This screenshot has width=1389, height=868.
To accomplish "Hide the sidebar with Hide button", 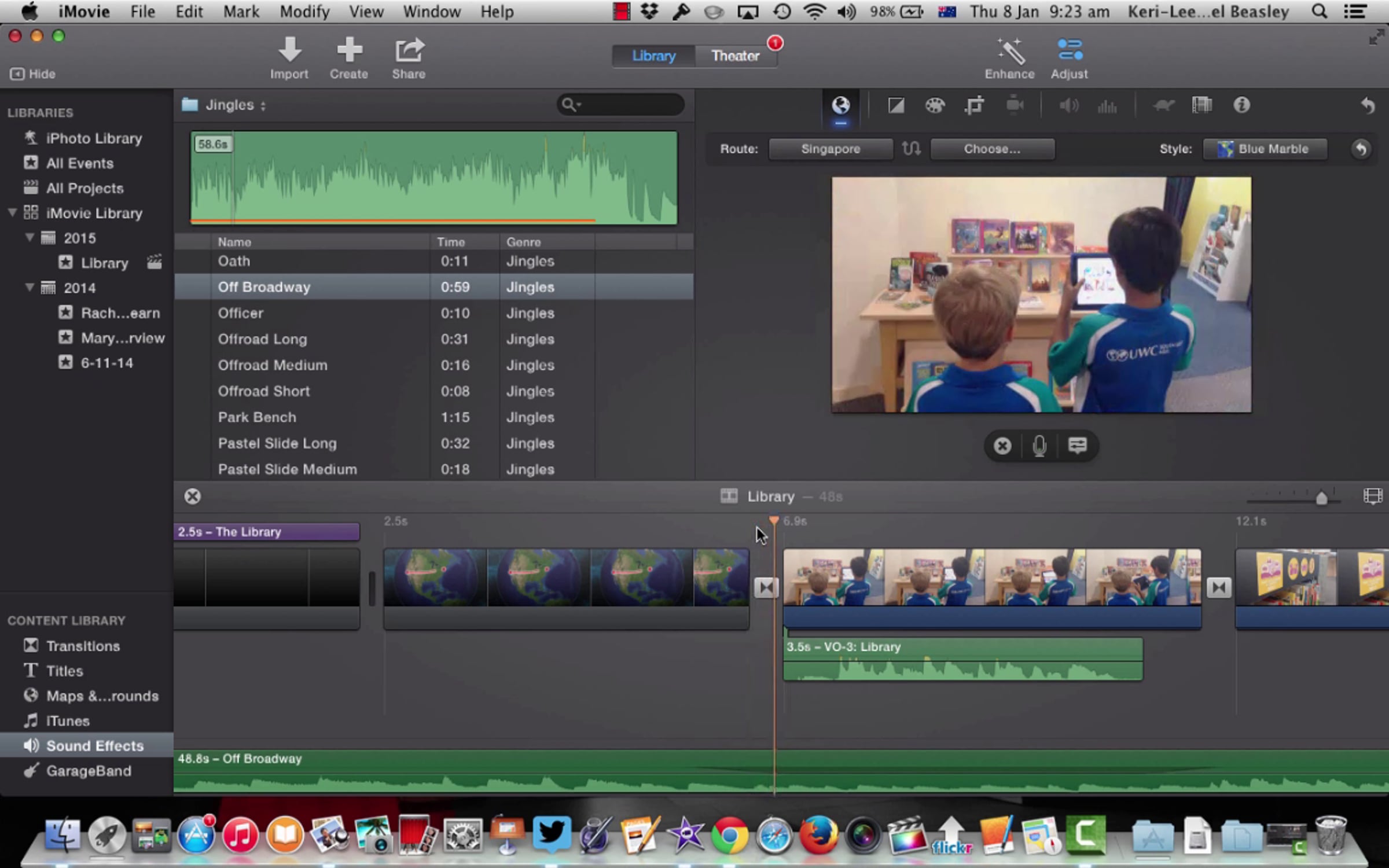I will [x=32, y=74].
